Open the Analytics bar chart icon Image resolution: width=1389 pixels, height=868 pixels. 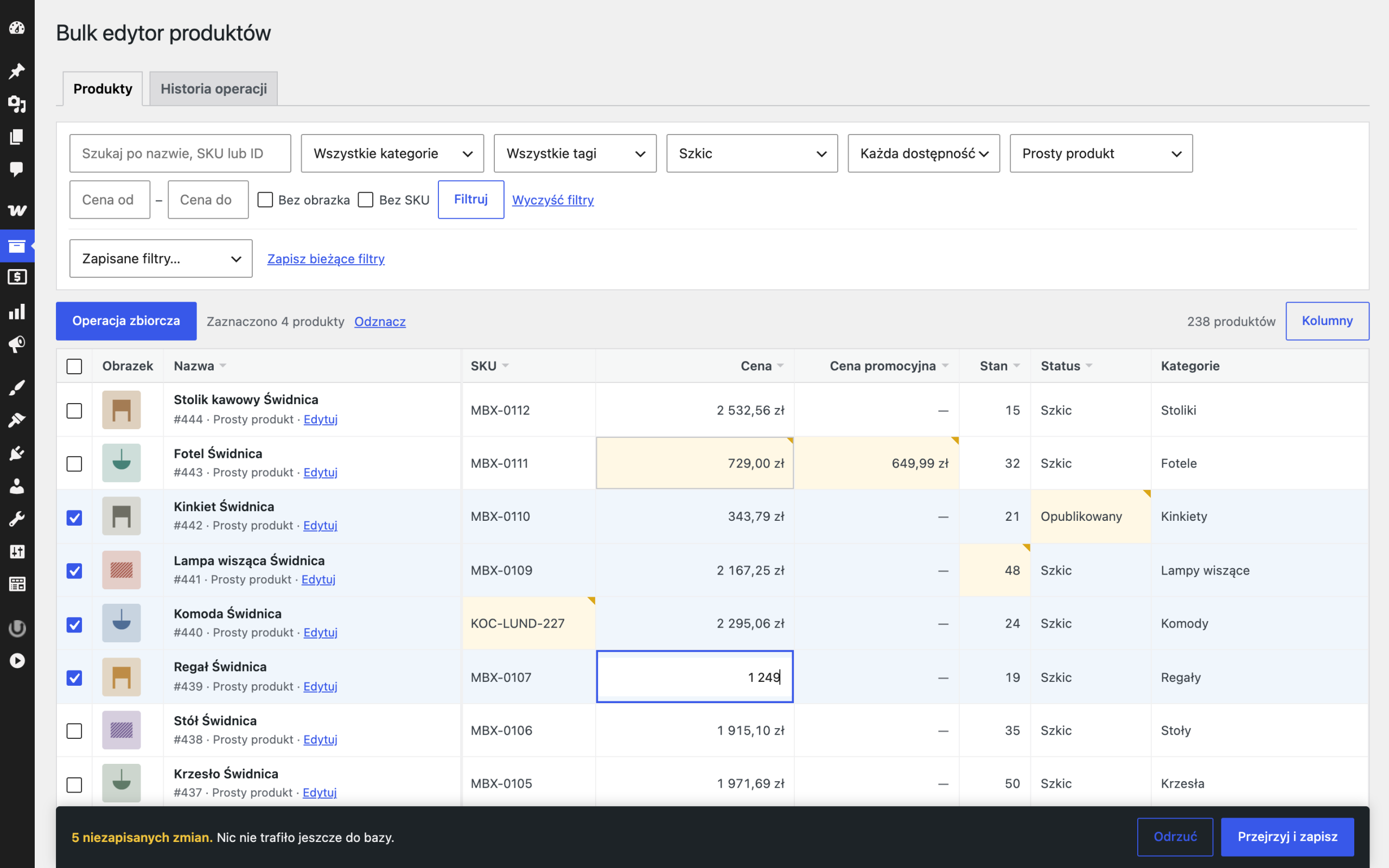click(17, 311)
